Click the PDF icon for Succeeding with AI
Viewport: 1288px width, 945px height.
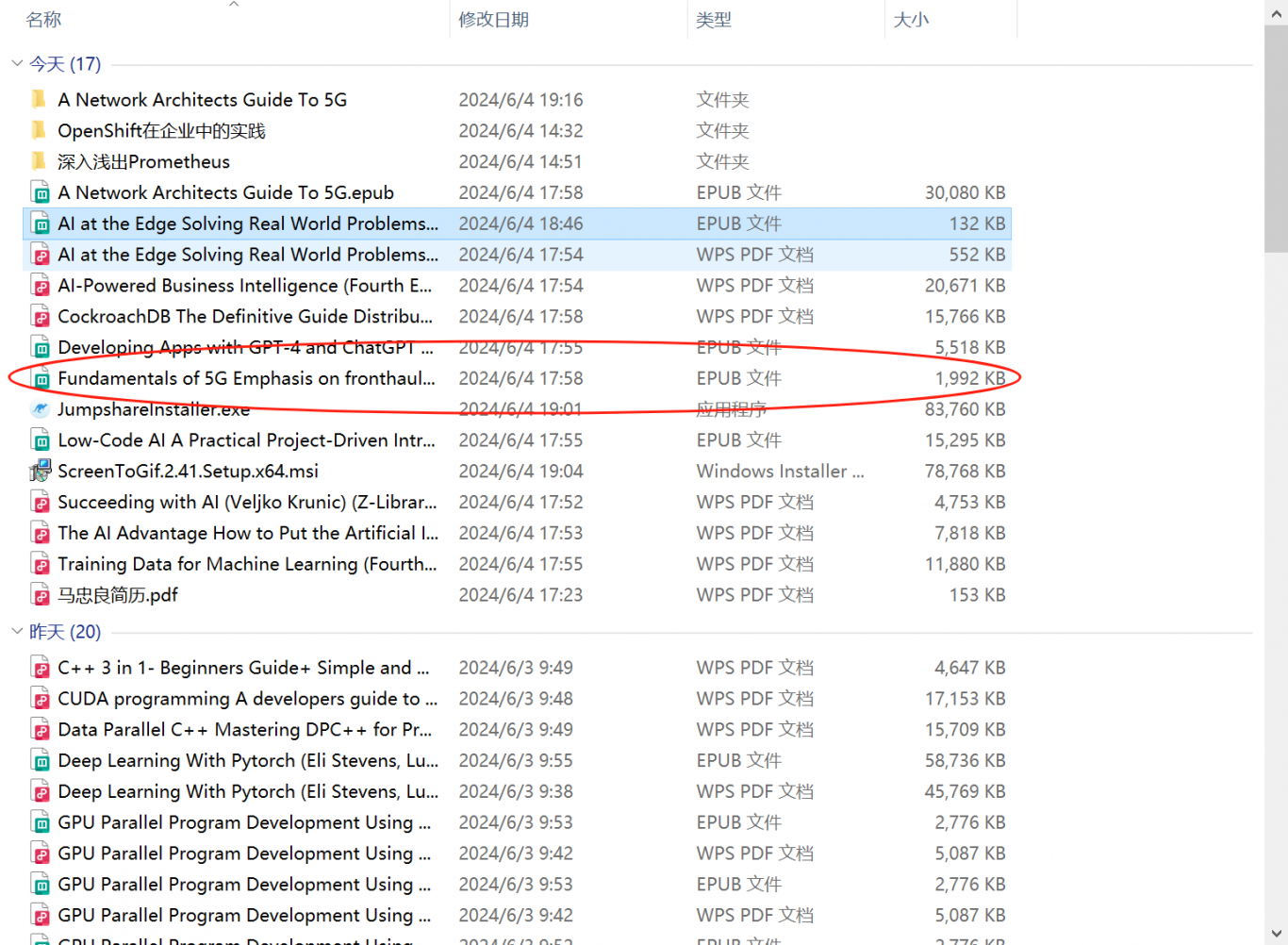coord(41,503)
